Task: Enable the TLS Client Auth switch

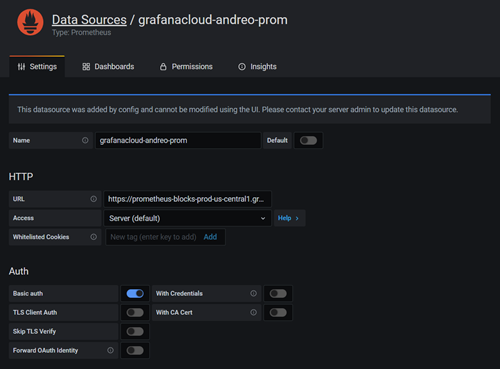Action: click(135, 312)
